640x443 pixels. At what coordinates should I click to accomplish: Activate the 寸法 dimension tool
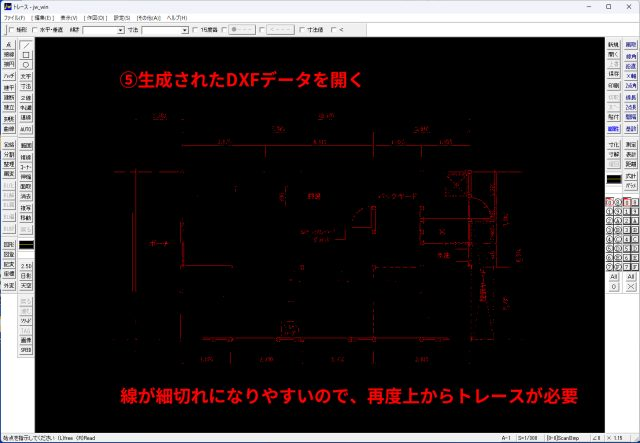[x=26, y=88]
